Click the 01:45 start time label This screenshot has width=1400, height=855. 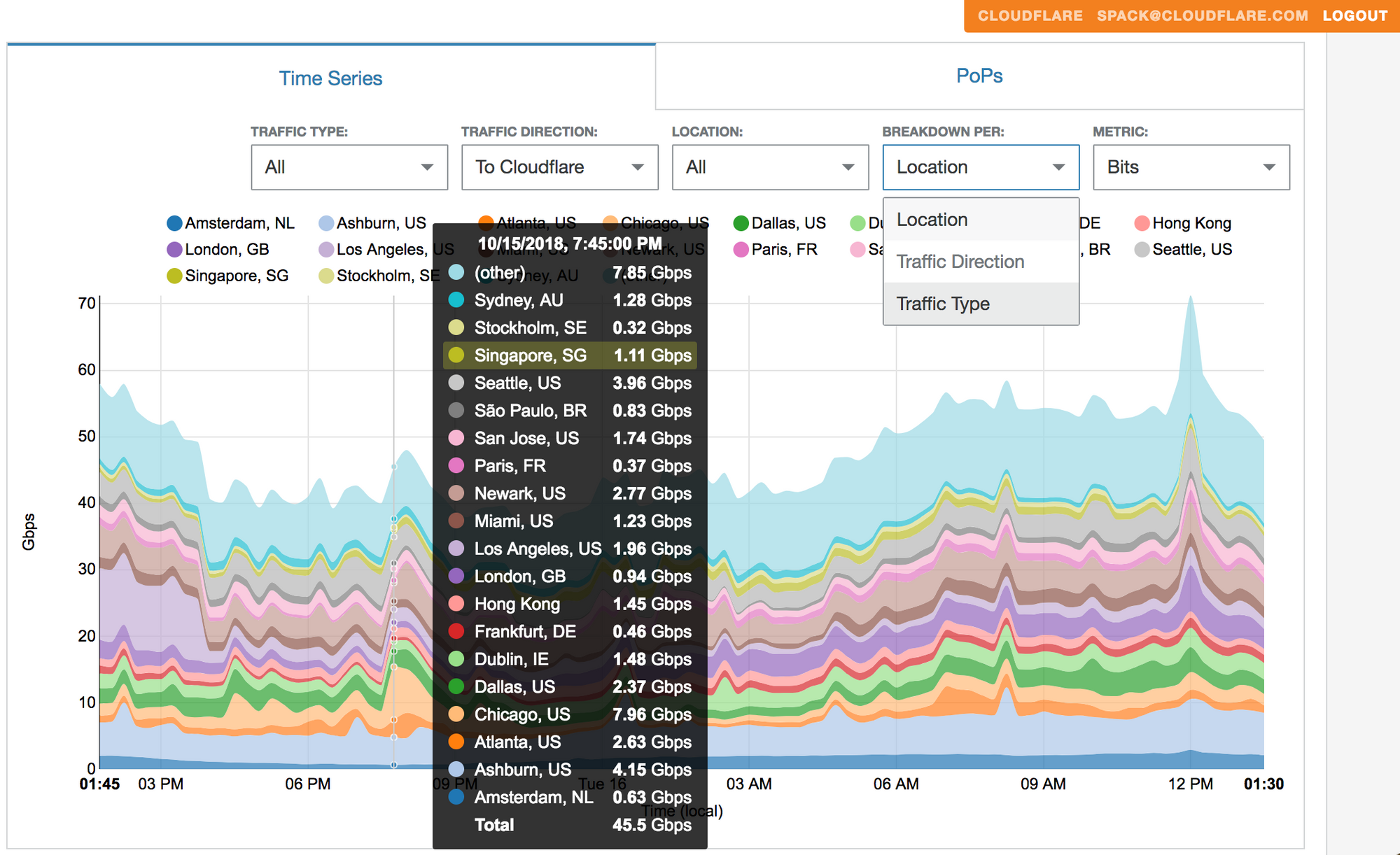click(x=99, y=784)
